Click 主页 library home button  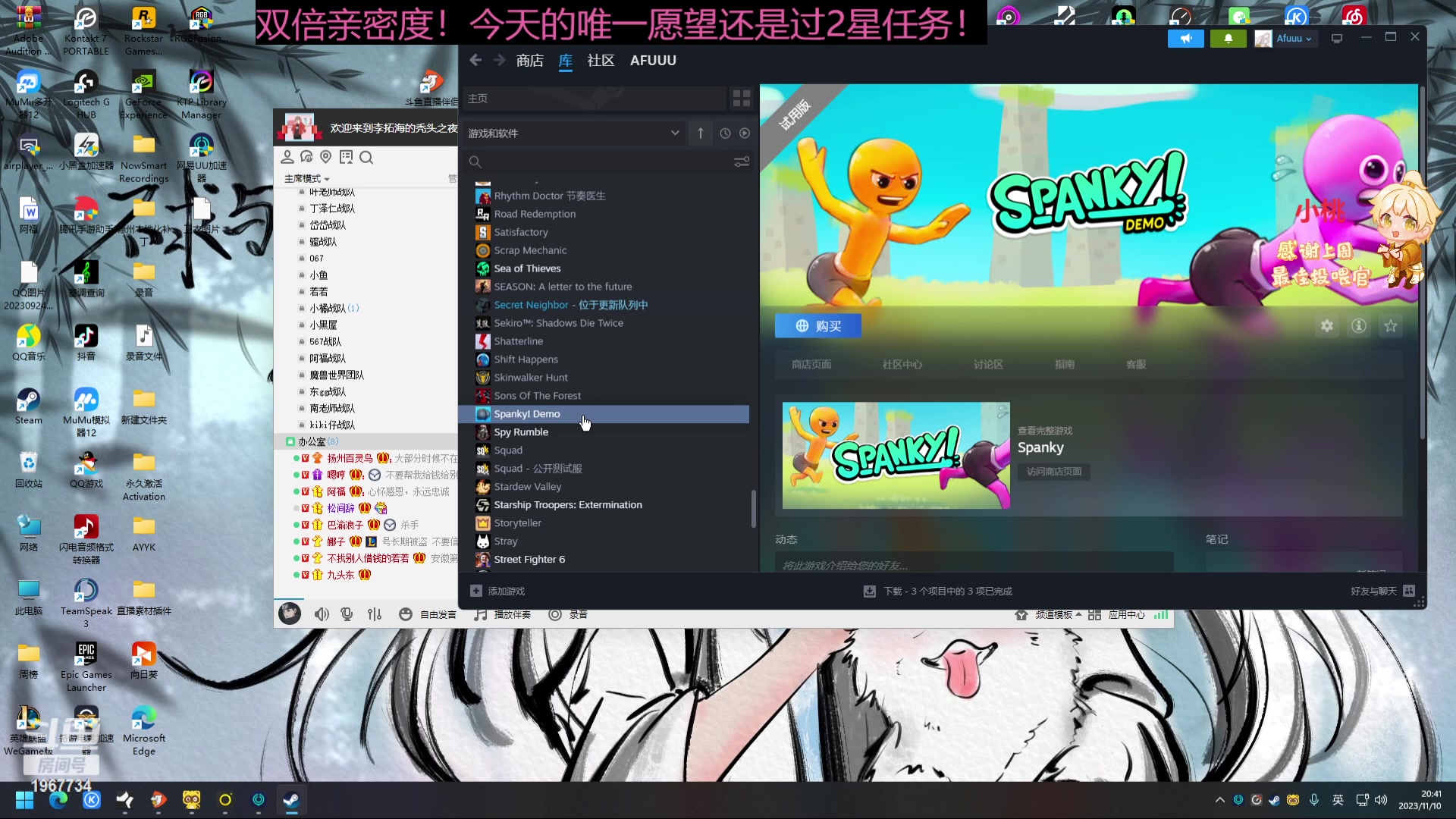[595, 99]
